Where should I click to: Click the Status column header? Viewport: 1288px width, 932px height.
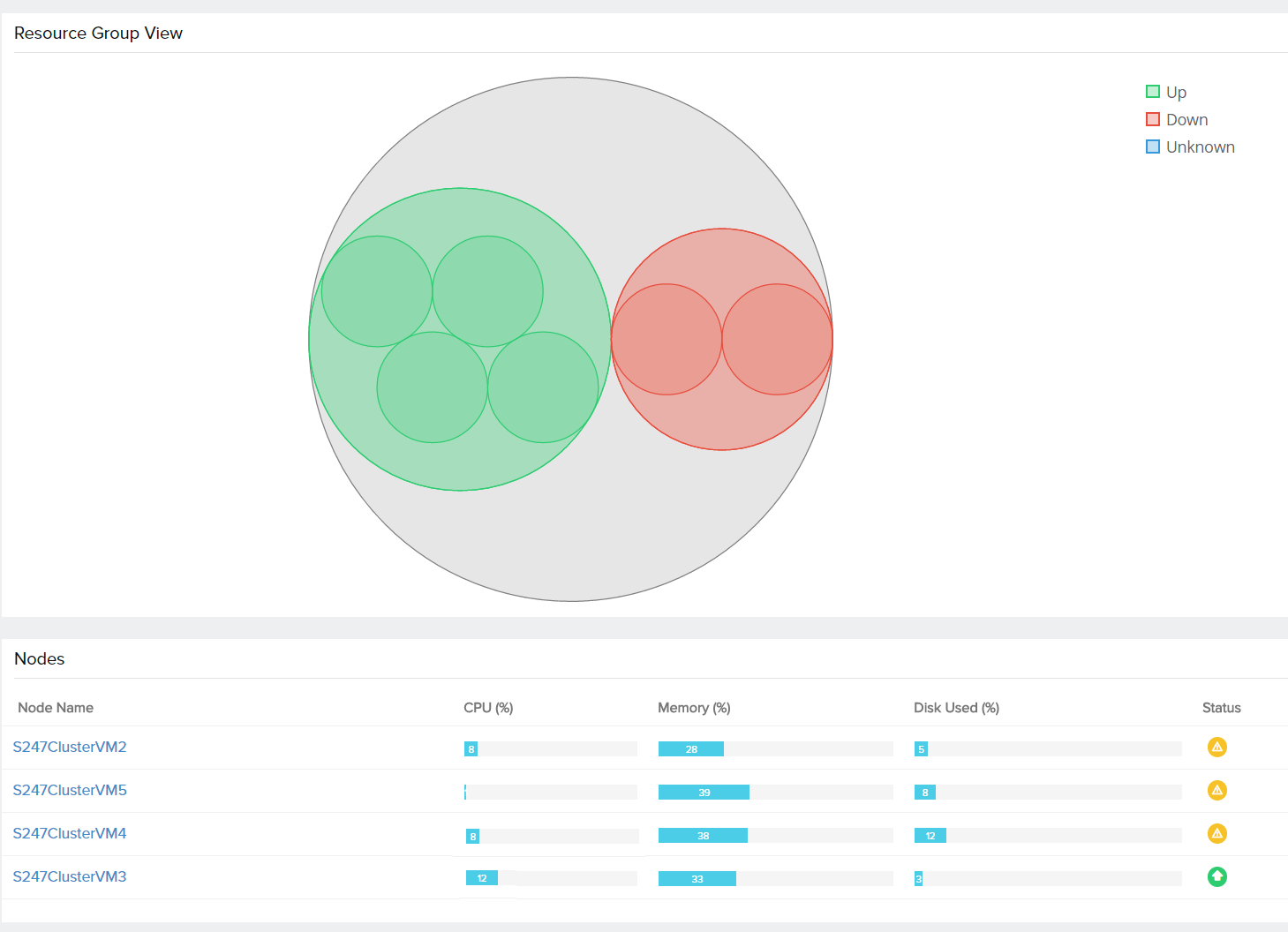click(x=1221, y=708)
